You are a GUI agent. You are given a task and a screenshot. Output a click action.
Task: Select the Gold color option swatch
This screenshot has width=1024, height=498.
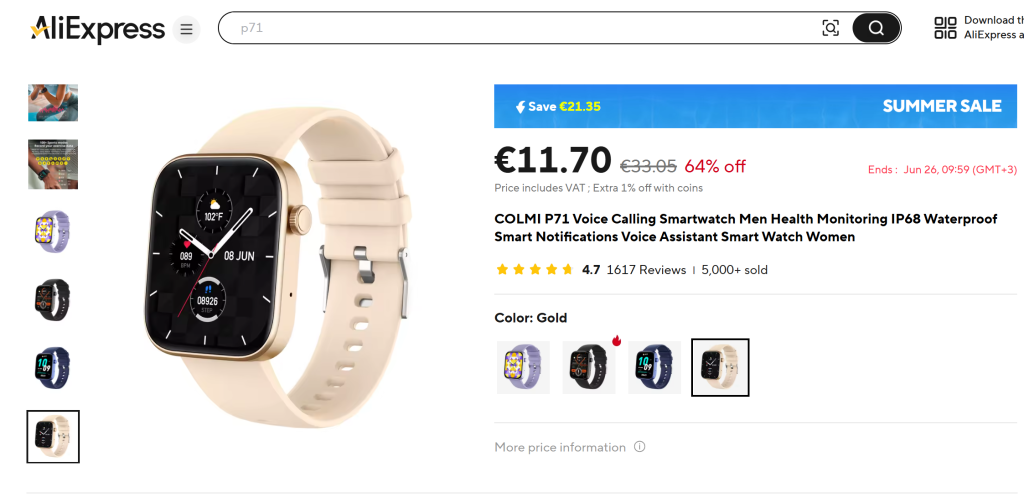(720, 367)
